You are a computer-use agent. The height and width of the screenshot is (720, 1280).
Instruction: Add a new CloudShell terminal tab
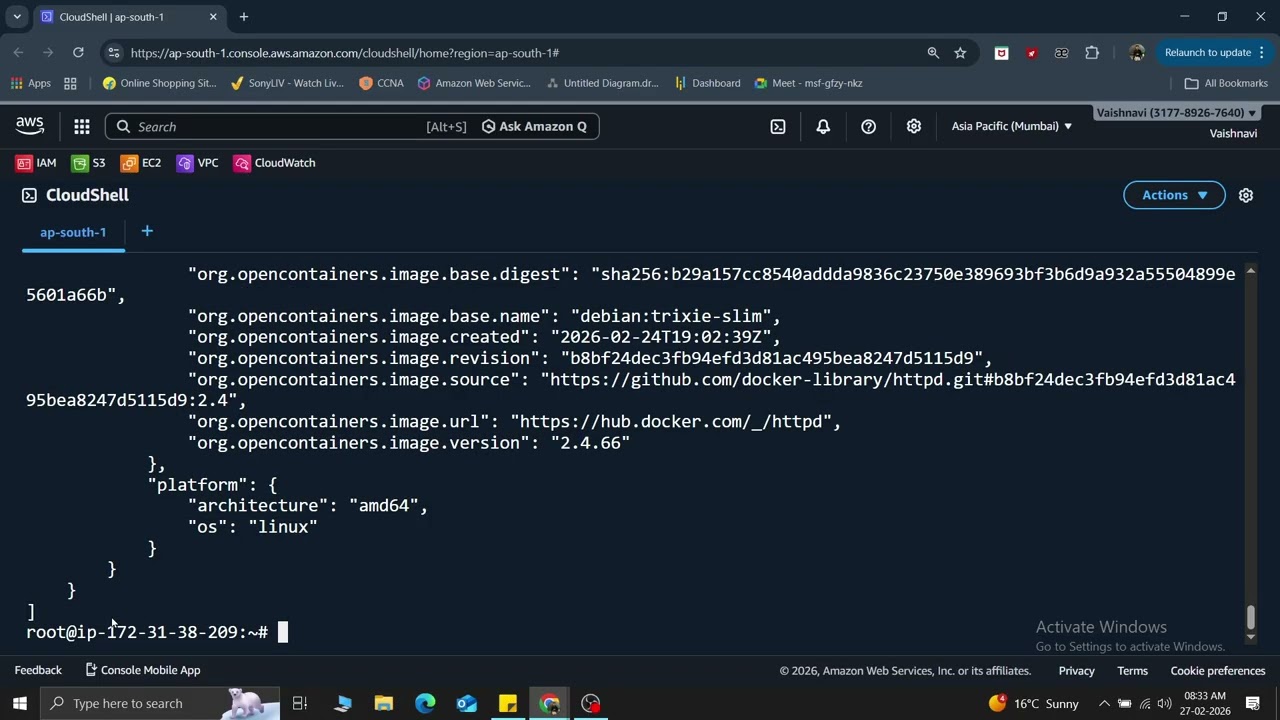147,231
